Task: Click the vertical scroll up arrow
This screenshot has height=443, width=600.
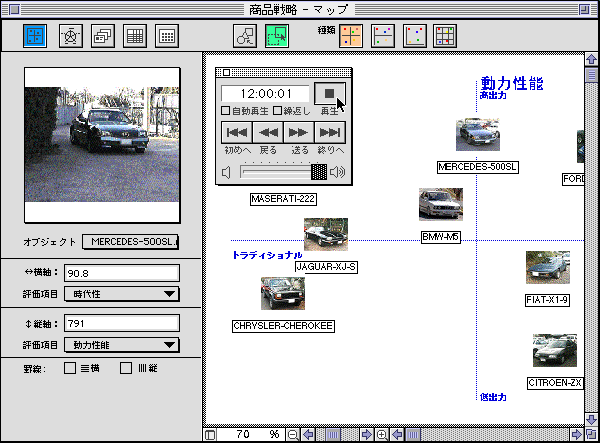Action: (x=592, y=59)
